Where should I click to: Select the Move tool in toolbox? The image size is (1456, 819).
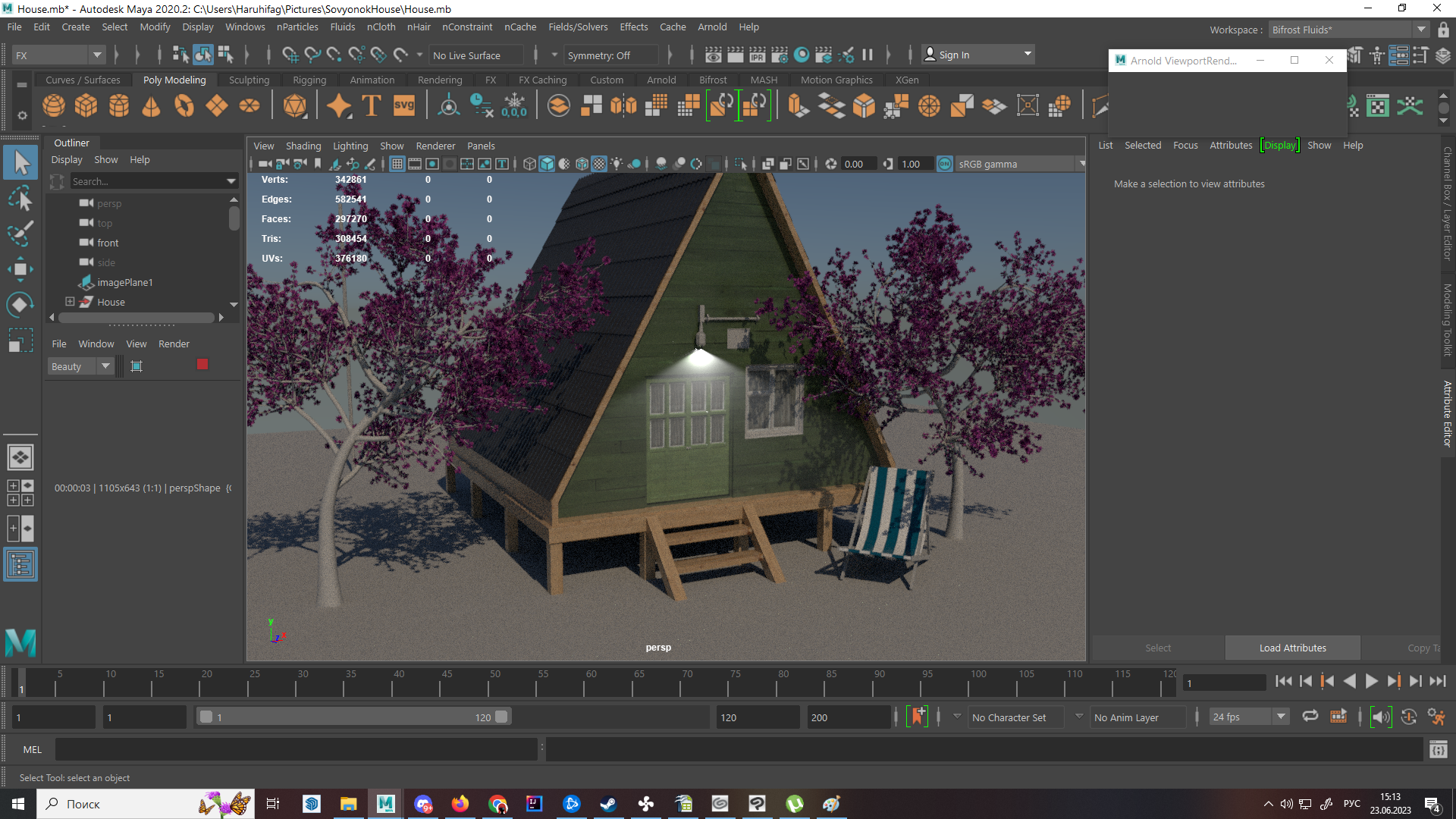coord(20,269)
